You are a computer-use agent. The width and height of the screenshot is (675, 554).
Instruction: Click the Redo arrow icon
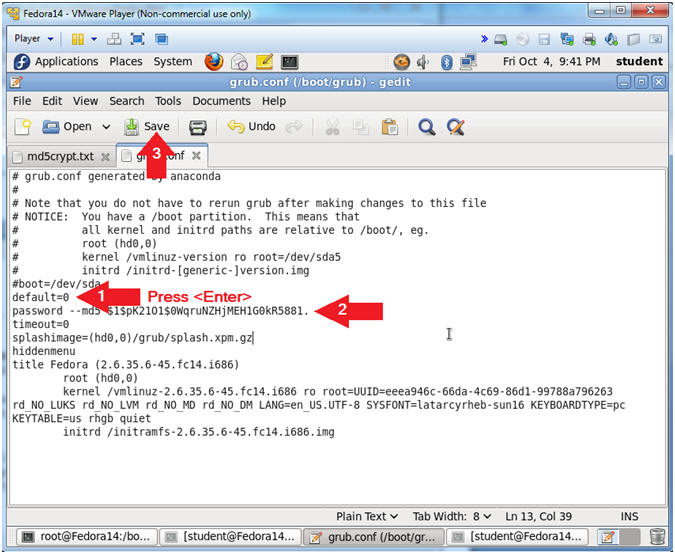pyautogui.click(x=294, y=127)
